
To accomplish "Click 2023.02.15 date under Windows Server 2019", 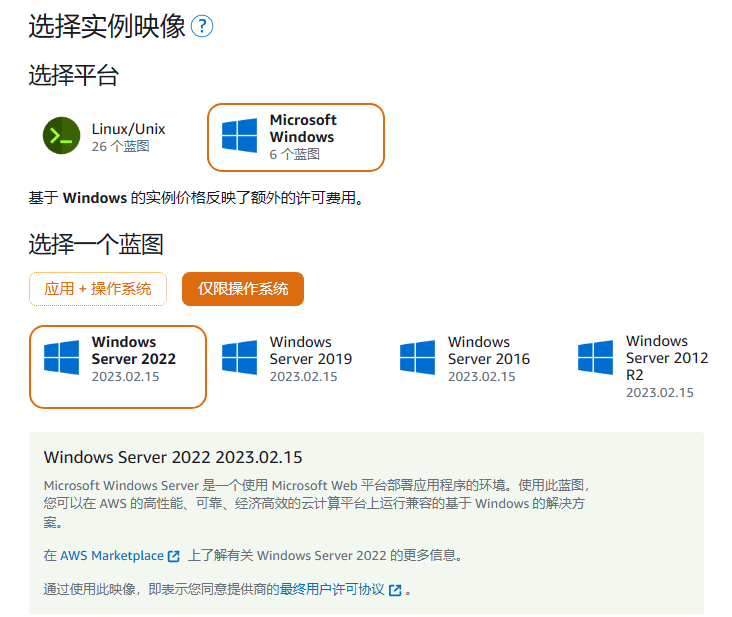I will click(303, 377).
